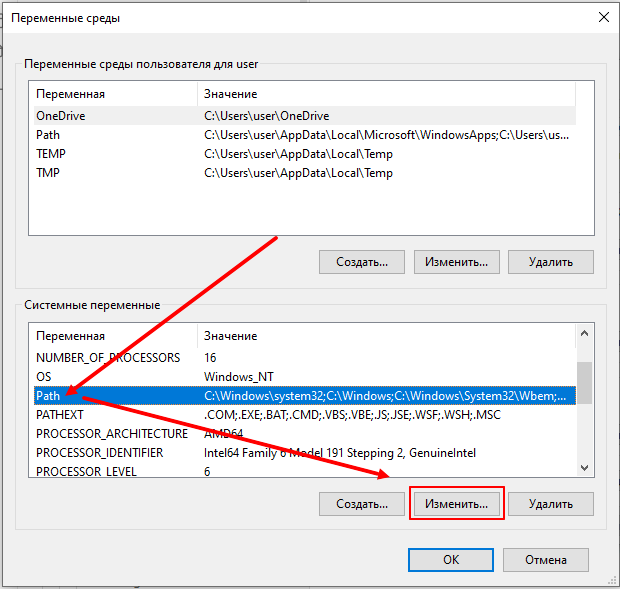
Task: Cancel changes with Отмена button
Action: click(546, 560)
